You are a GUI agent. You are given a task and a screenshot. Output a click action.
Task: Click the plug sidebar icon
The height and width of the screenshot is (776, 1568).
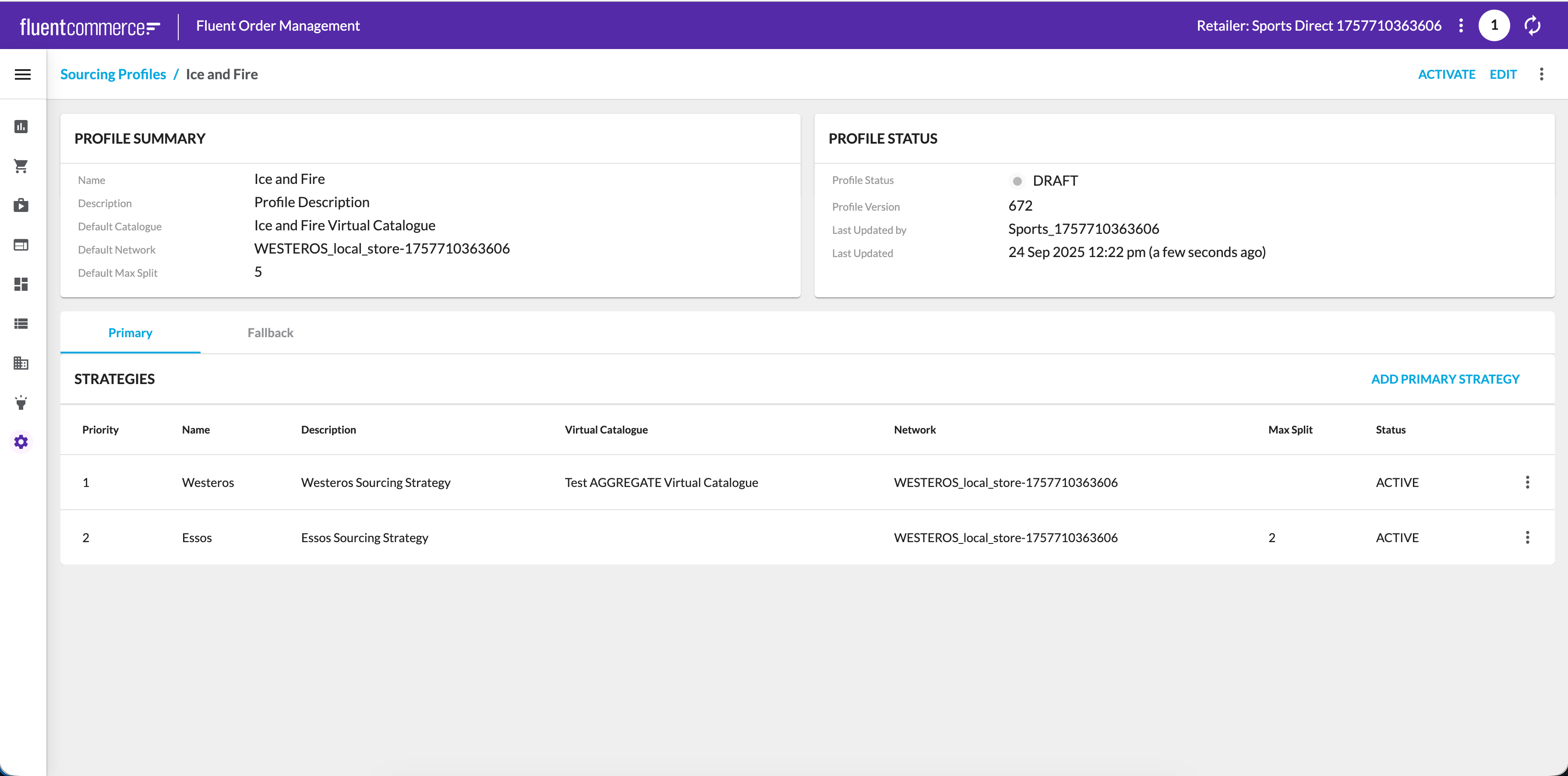[21, 403]
